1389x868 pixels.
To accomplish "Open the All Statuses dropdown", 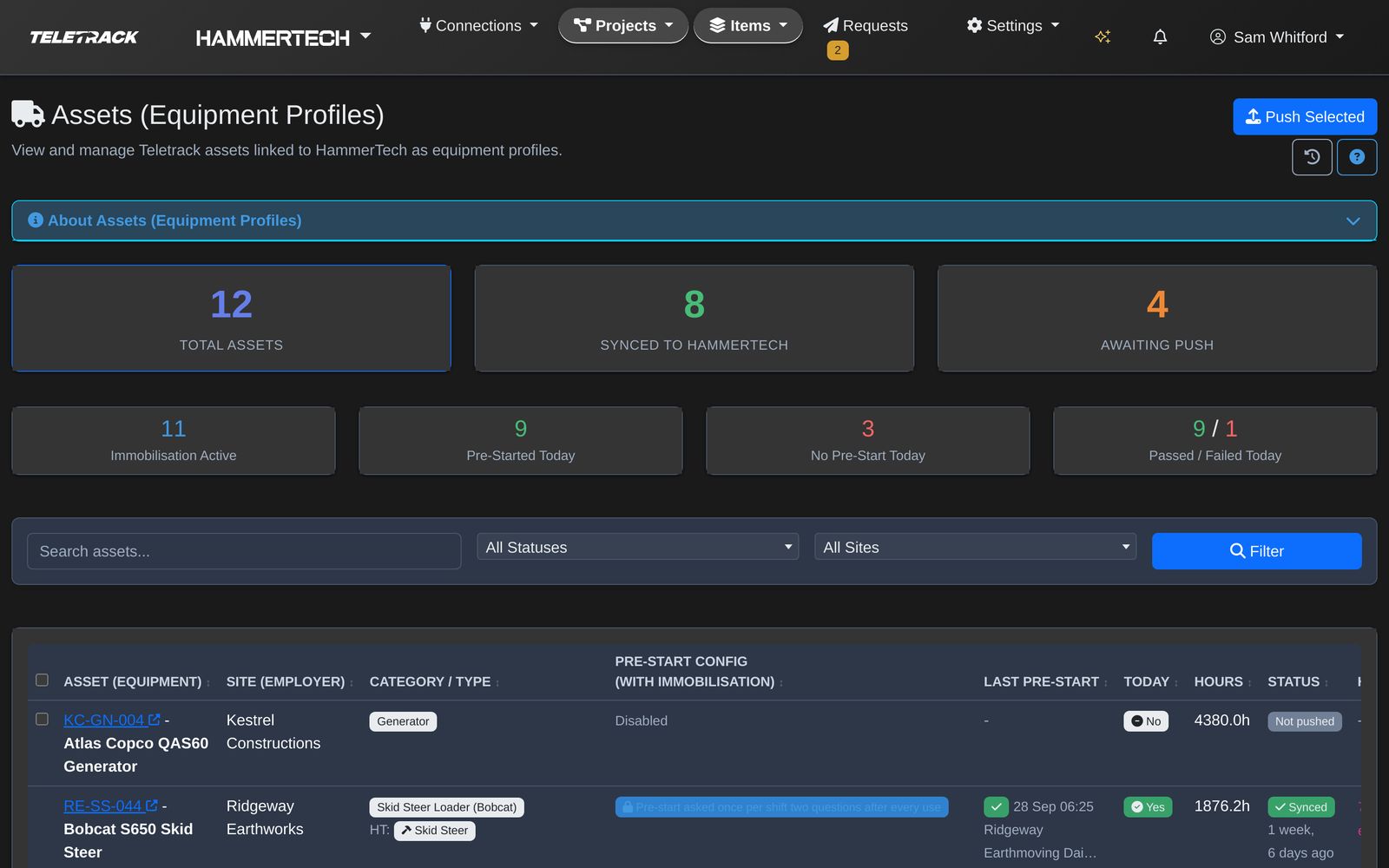I will 637,547.
